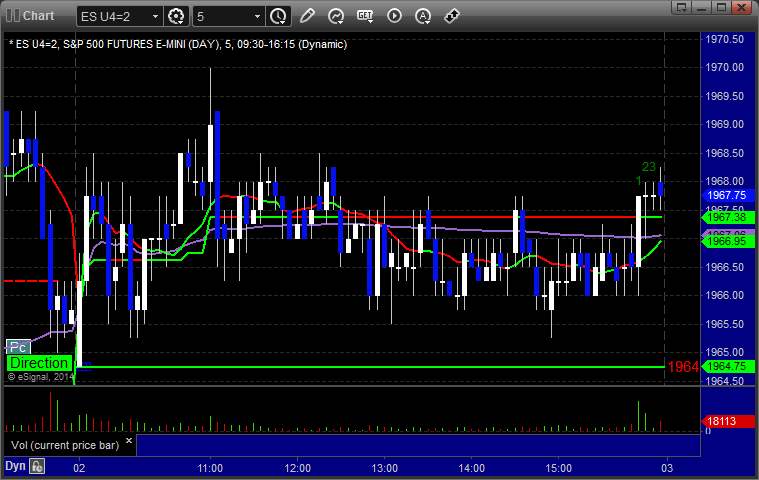
Task: Open the chart studies icon
Action: click(x=336, y=16)
